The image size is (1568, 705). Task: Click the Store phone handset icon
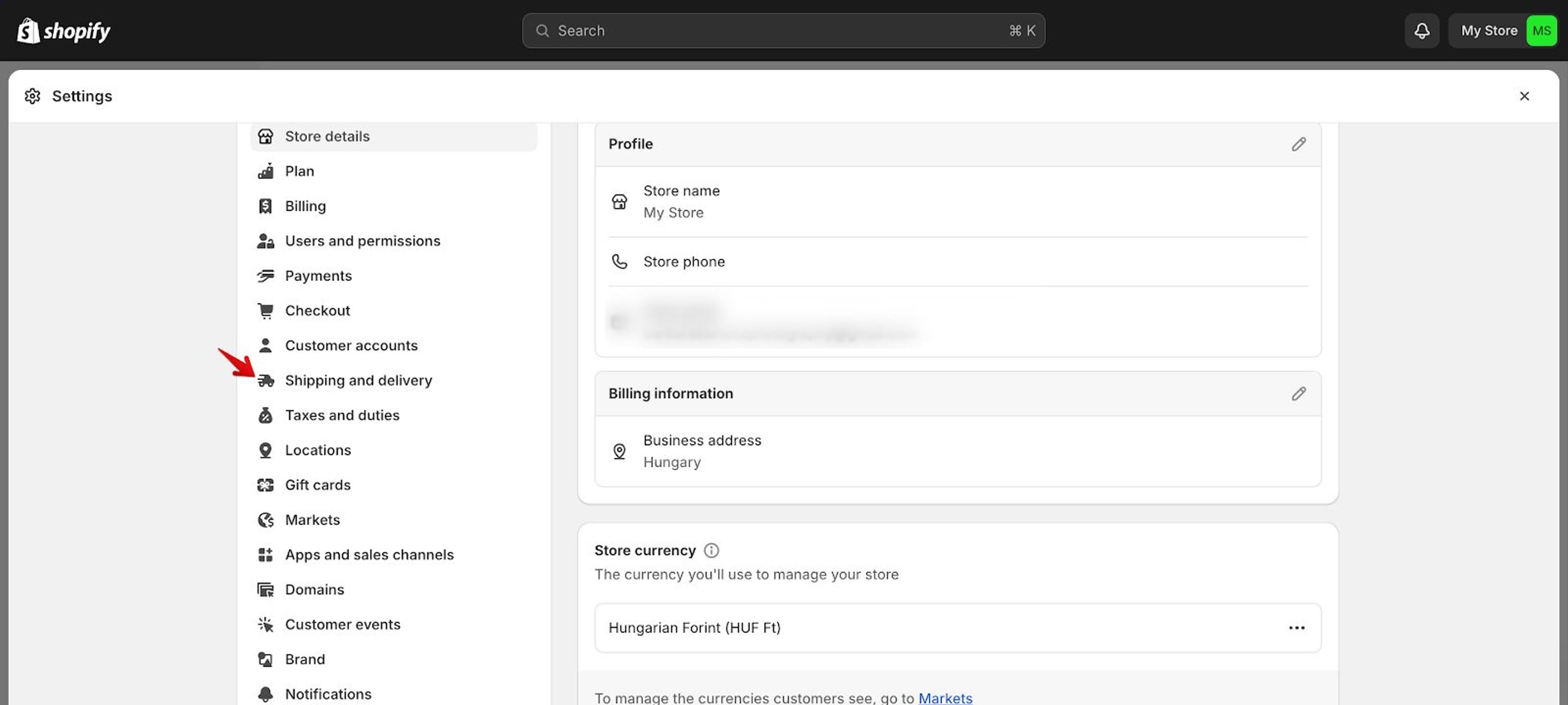pos(619,262)
